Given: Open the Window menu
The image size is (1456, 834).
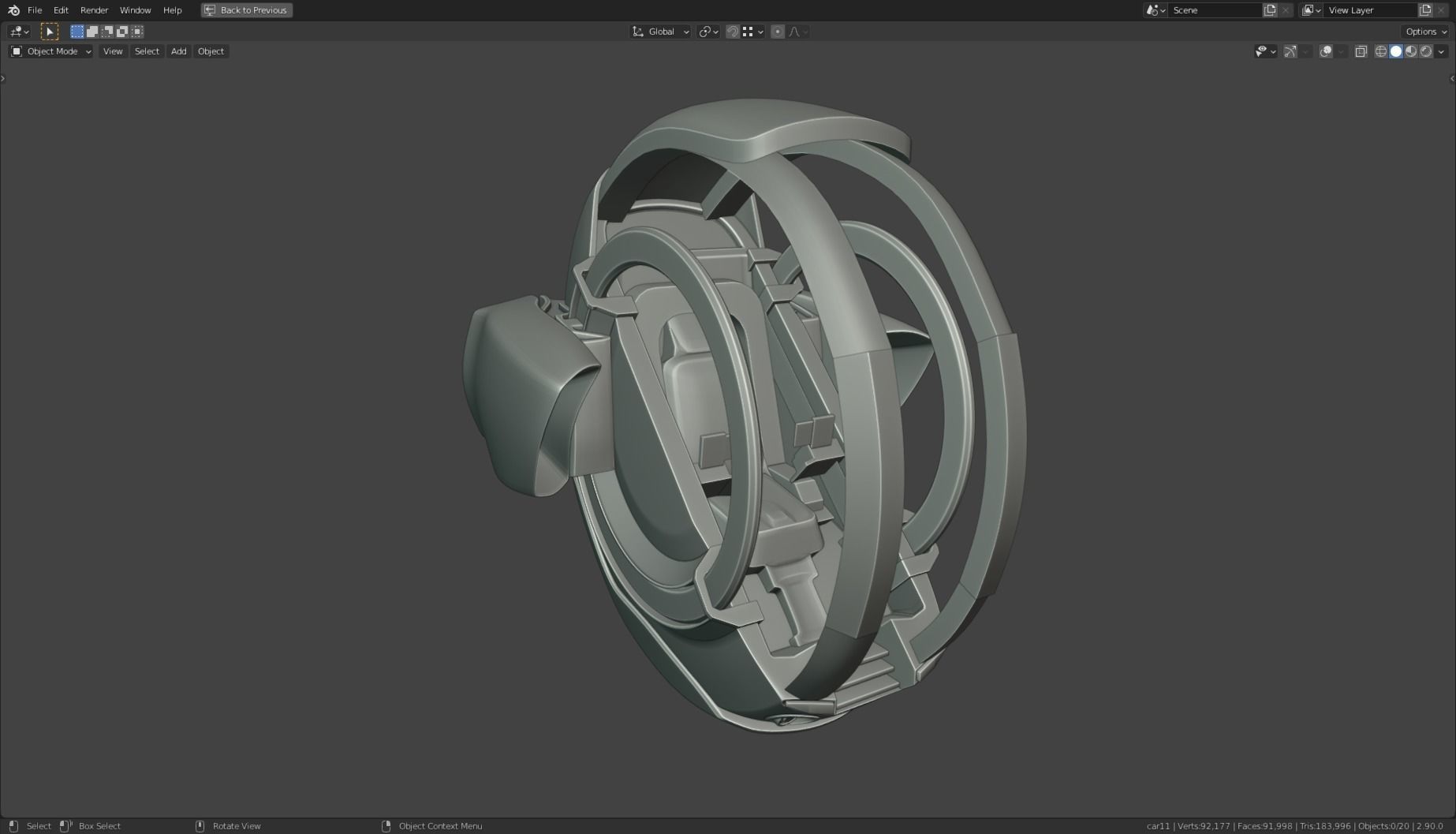Looking at the screenshot, I should (x=135, y=10).
